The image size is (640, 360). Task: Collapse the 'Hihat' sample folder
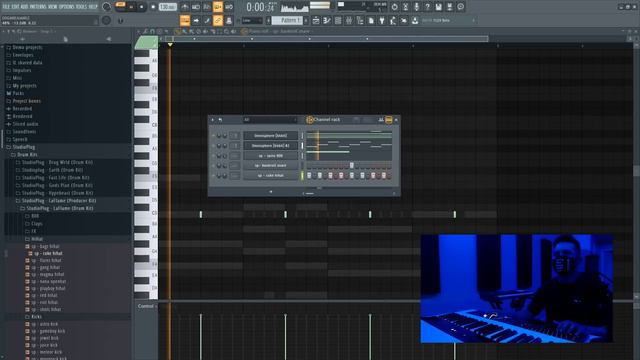click(37, 239)
